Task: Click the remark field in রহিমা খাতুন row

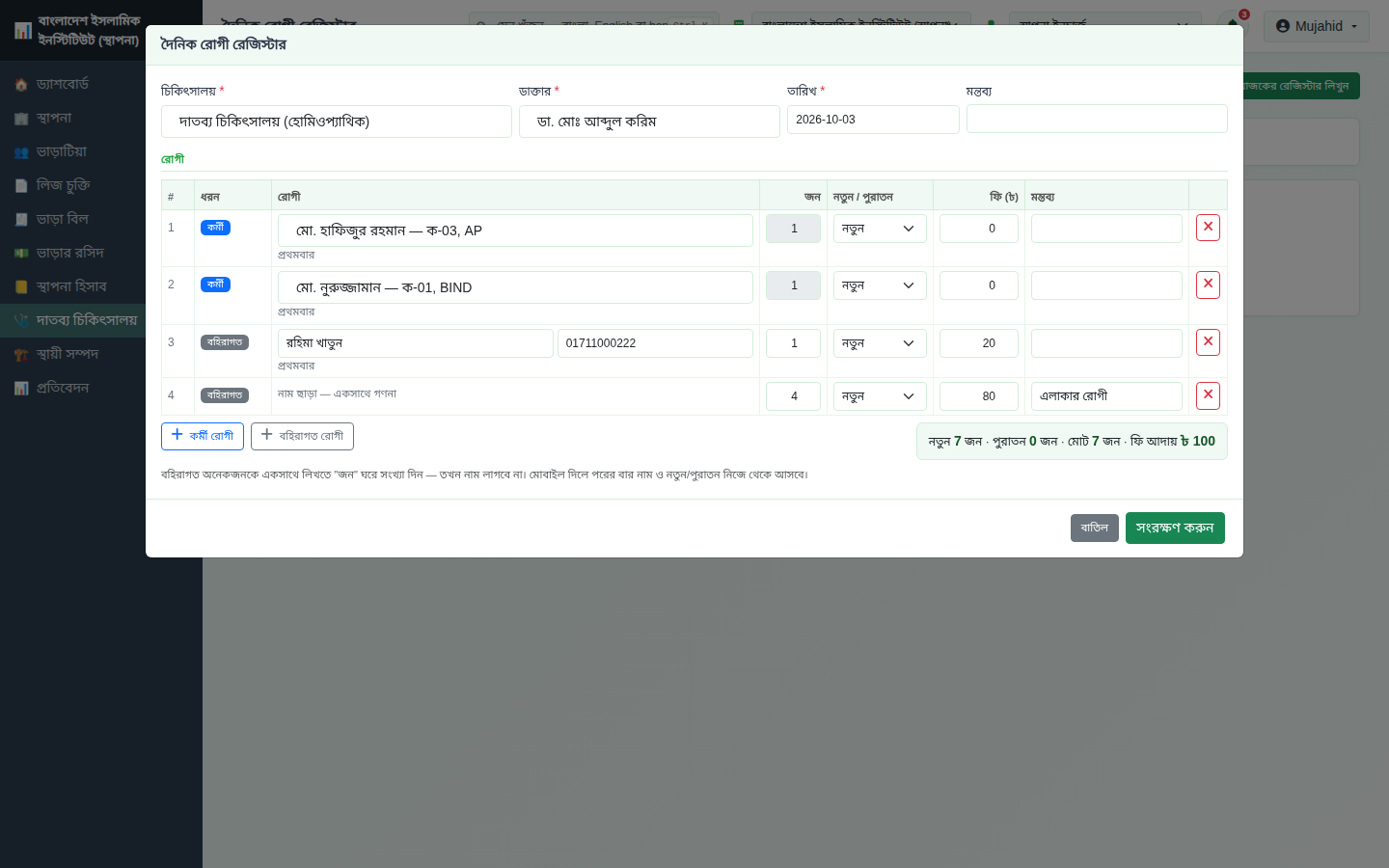Action: tap(1106, 343)
